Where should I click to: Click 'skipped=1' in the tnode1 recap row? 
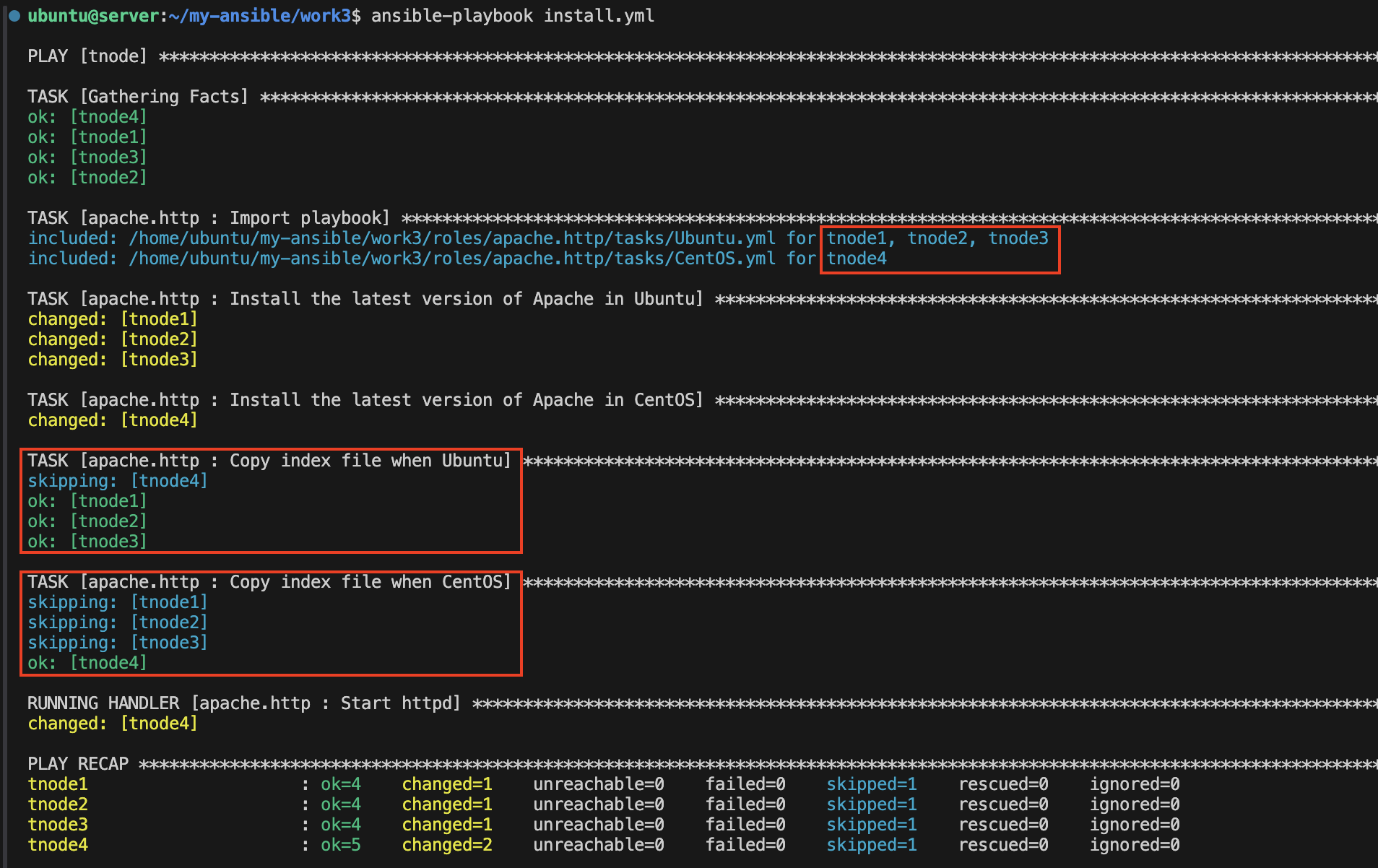872,784
